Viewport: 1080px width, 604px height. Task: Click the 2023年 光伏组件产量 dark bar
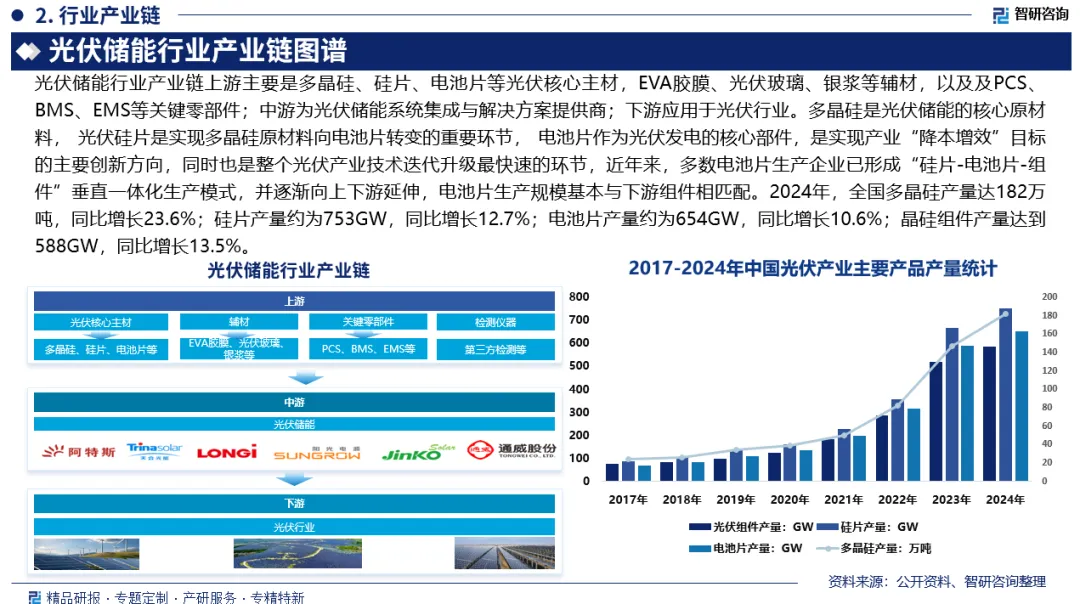pos(936,421)
